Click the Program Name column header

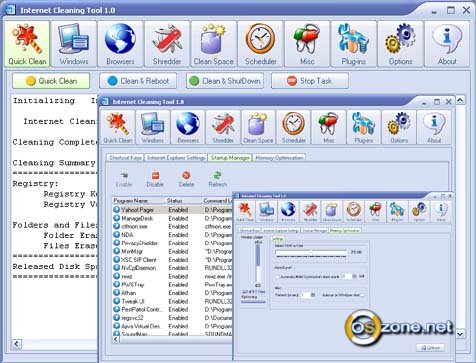pyautogui.click(x=138, y=201)
